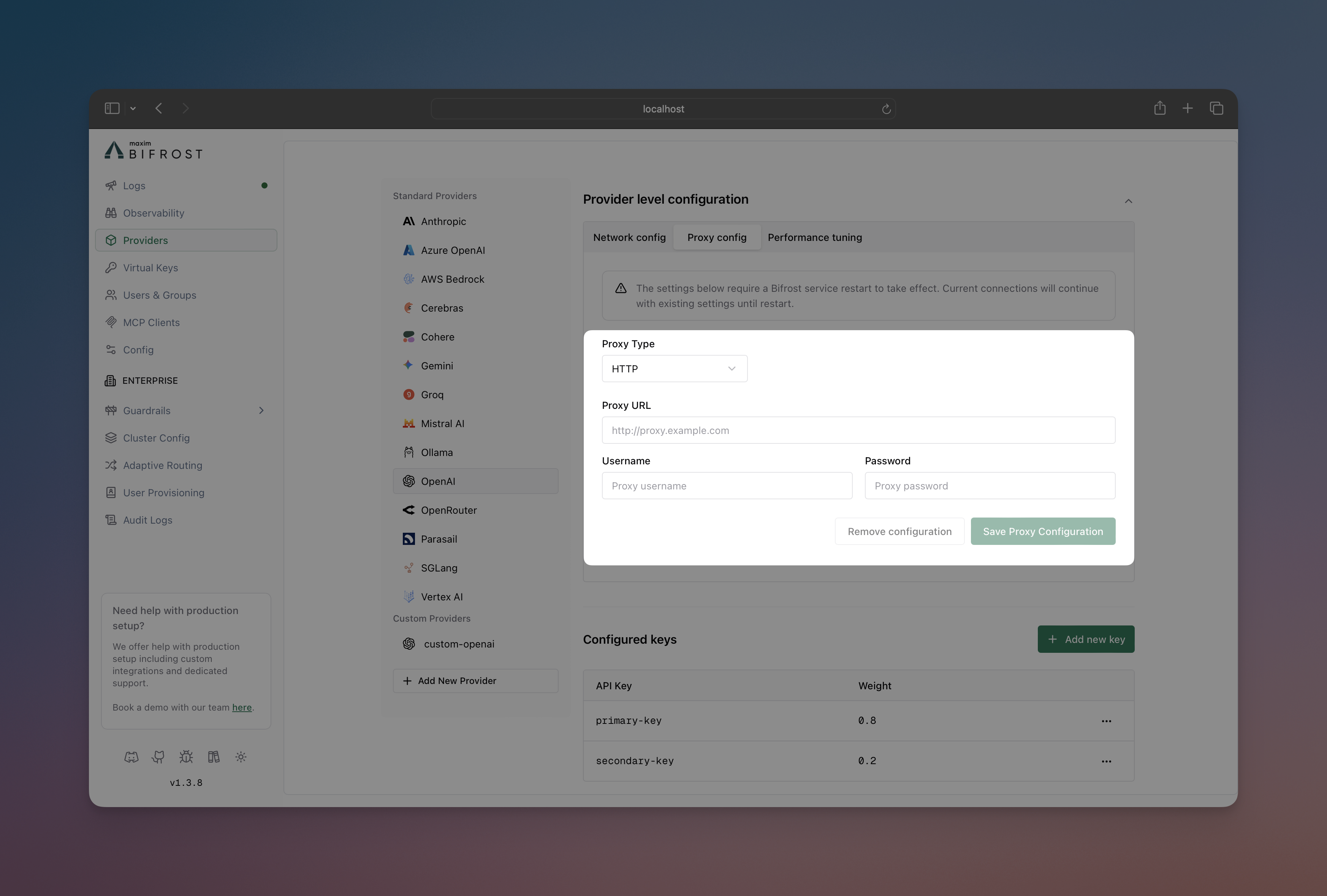This screenshot has width=1327, height=896.
Task: Click the bug report icon
Action: 185,757
